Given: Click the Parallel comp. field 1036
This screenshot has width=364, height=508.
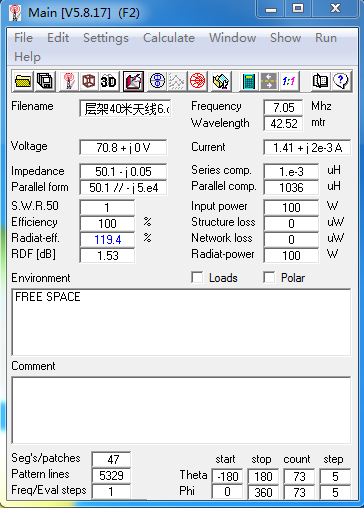Looking at the screenshot, I should pos(291,187).
